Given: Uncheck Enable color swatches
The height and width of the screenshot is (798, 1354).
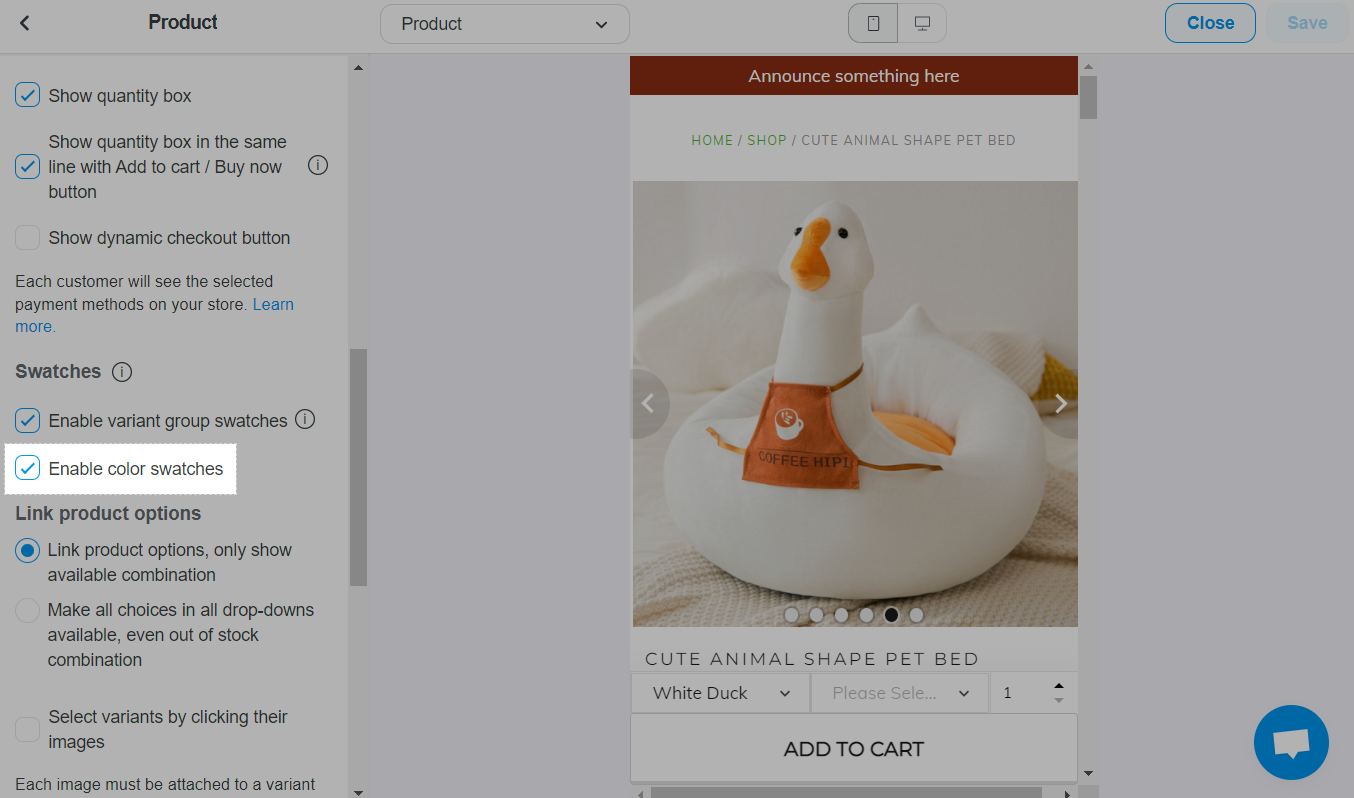Looking at the screenshot, I should click(28, 469).
